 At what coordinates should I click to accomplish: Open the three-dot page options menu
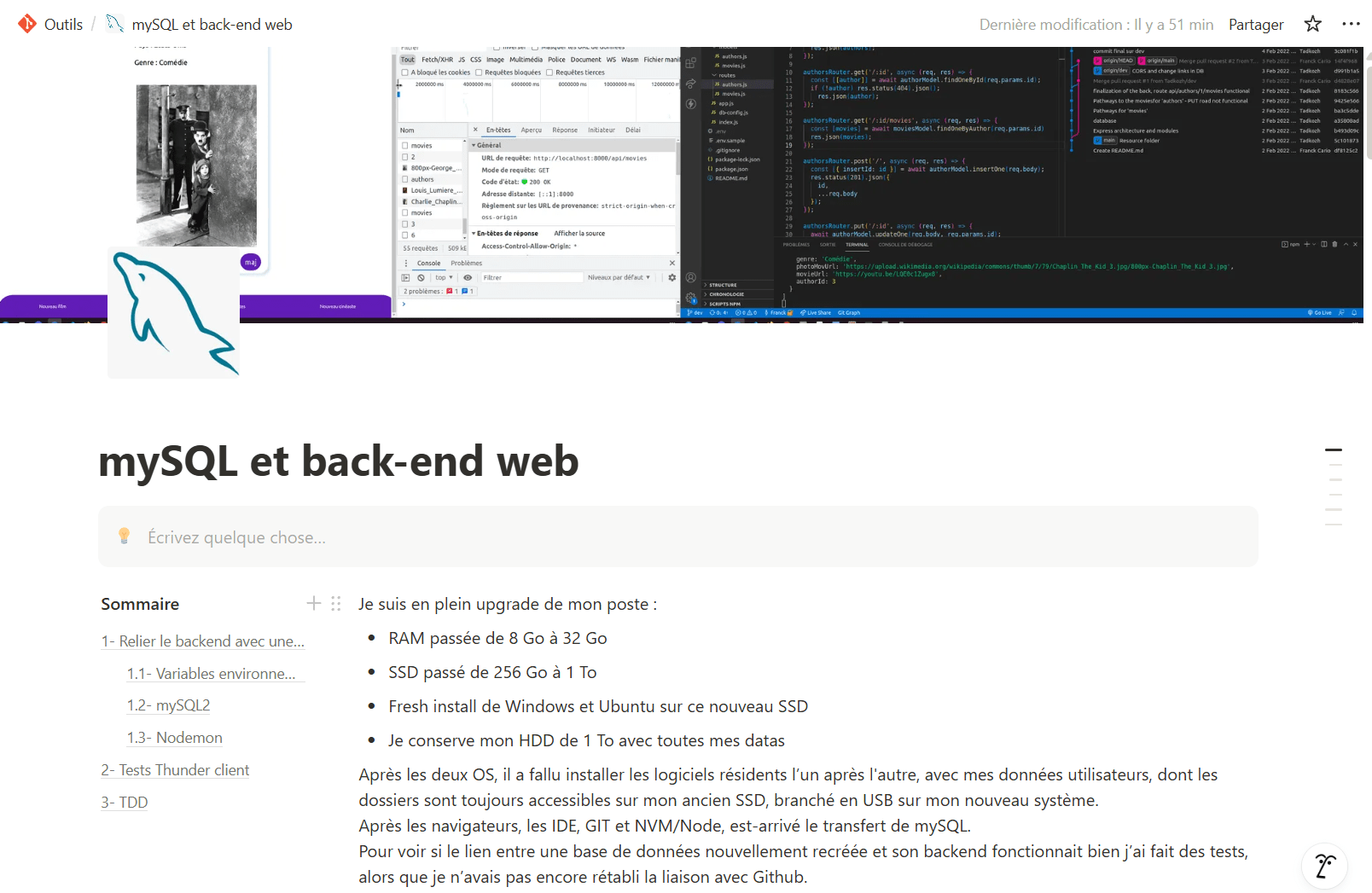(x=1351, y=24)
